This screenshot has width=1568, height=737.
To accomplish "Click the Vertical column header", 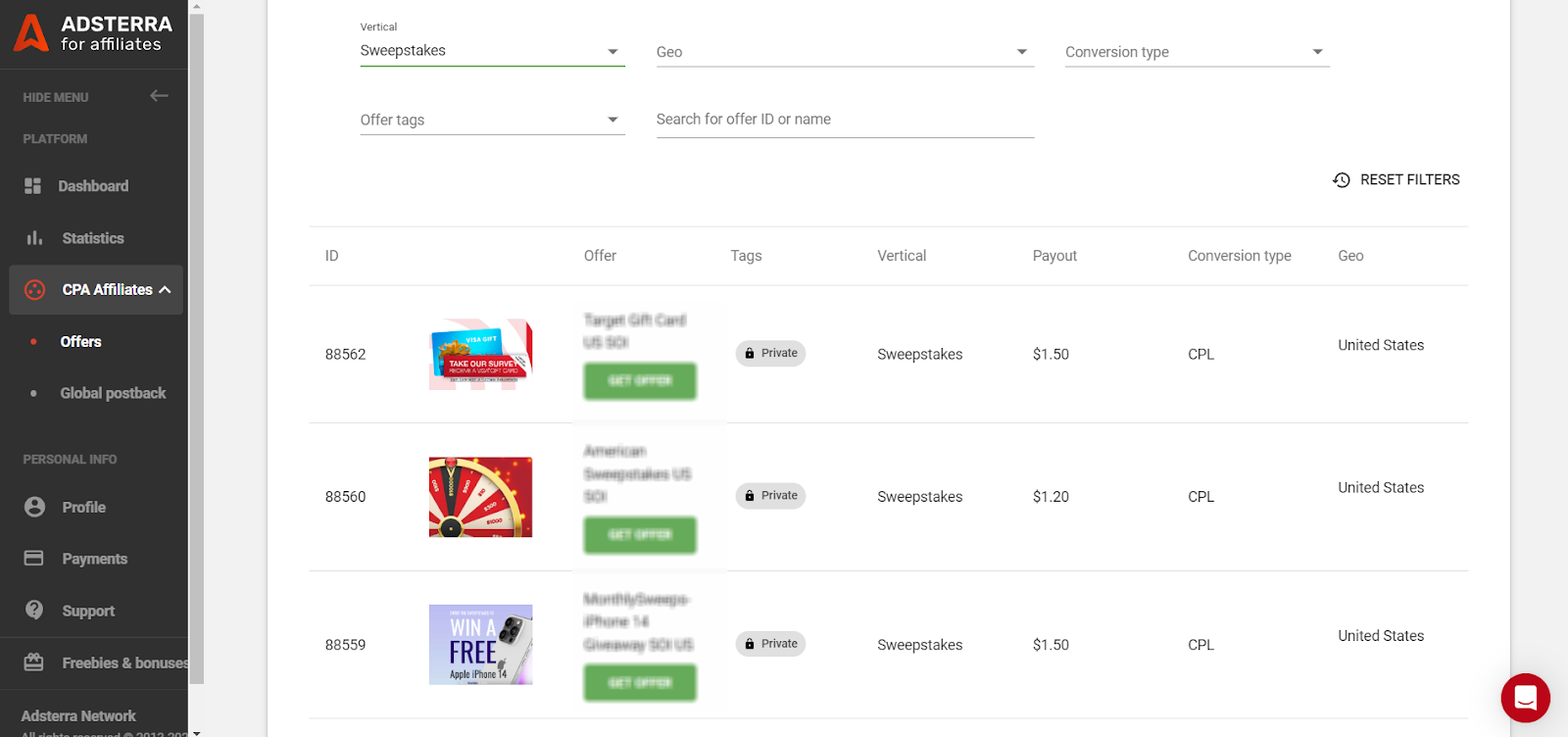I will 902,256.
